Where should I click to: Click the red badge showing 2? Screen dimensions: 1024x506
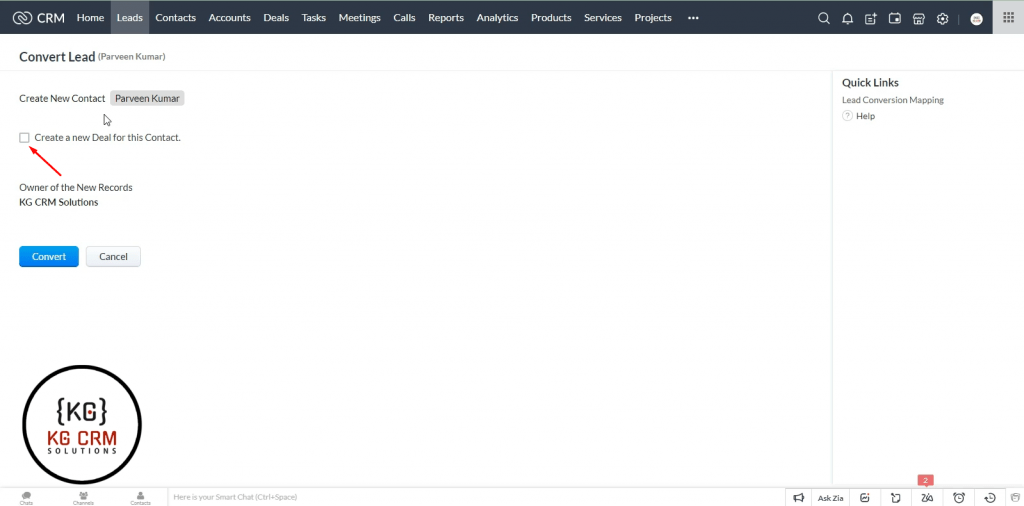tap(925, 481)
